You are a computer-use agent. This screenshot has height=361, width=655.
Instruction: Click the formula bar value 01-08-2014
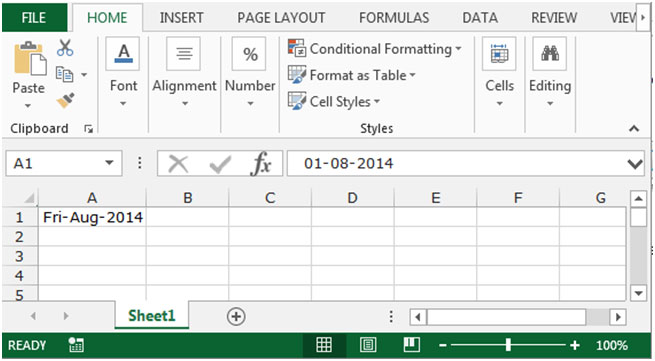(x=349, y=163)
